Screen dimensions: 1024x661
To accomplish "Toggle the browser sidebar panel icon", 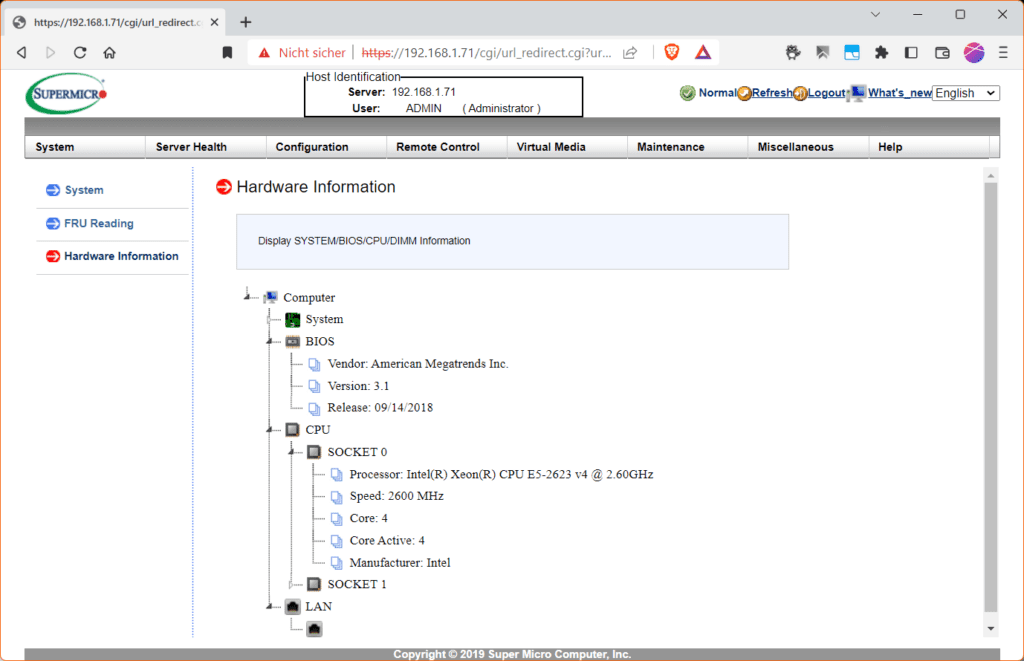I will pos(911,53).
